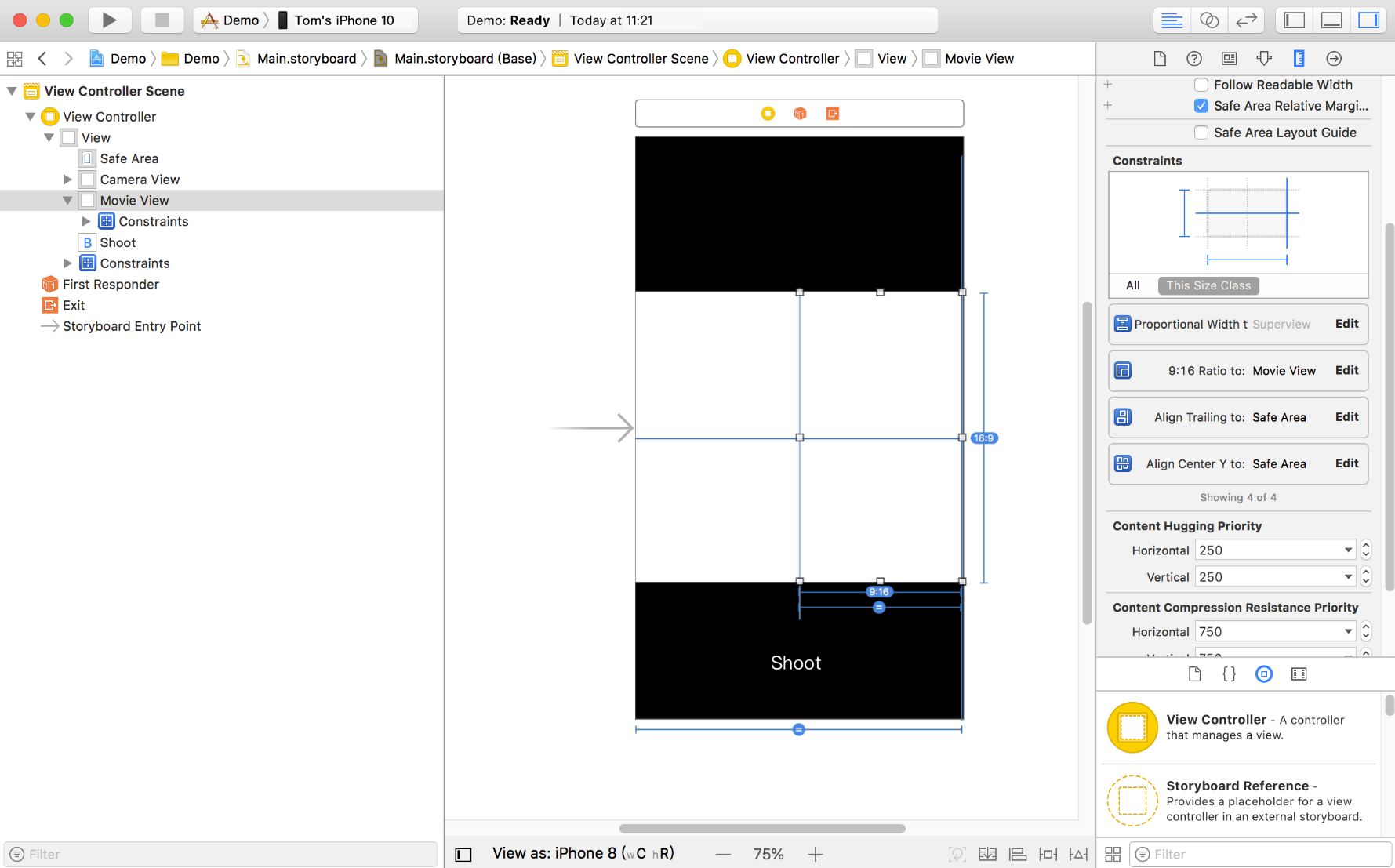Viewport: 1395px width, 868px height.
Task: Select the All constraints tab
Action: tap(1132, 285)
